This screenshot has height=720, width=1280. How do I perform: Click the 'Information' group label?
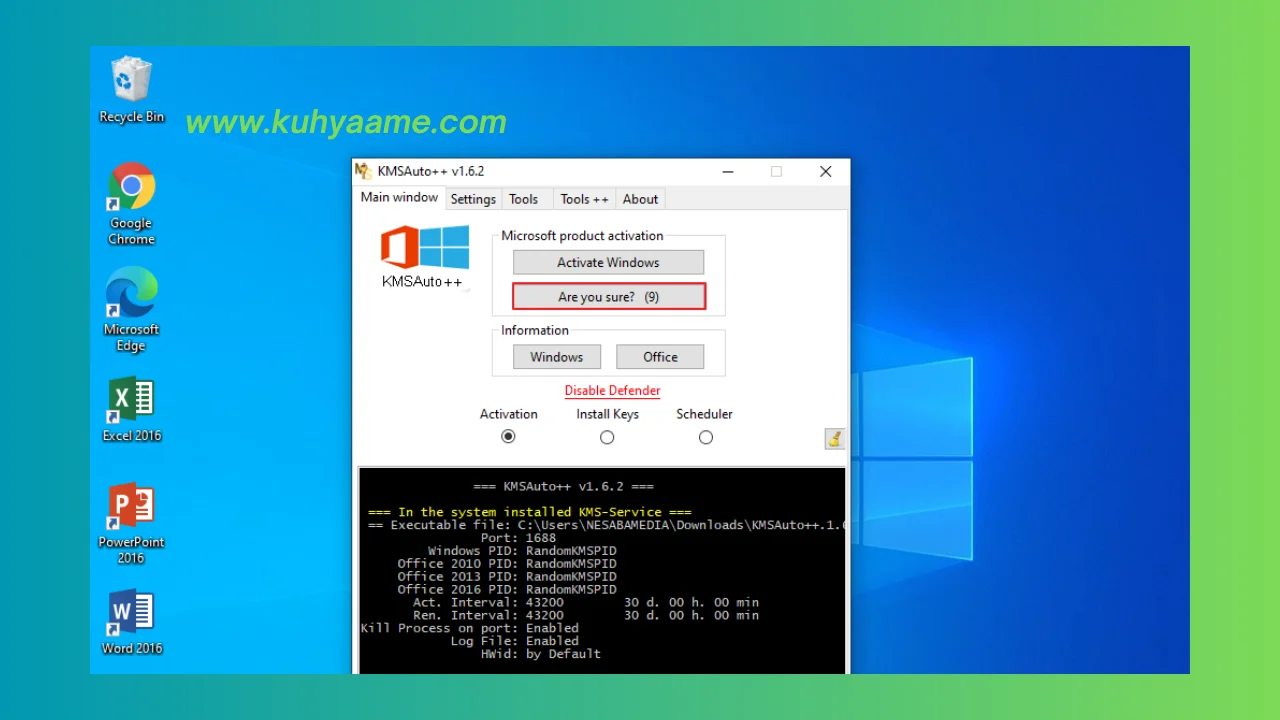click(x=535, y=330)
